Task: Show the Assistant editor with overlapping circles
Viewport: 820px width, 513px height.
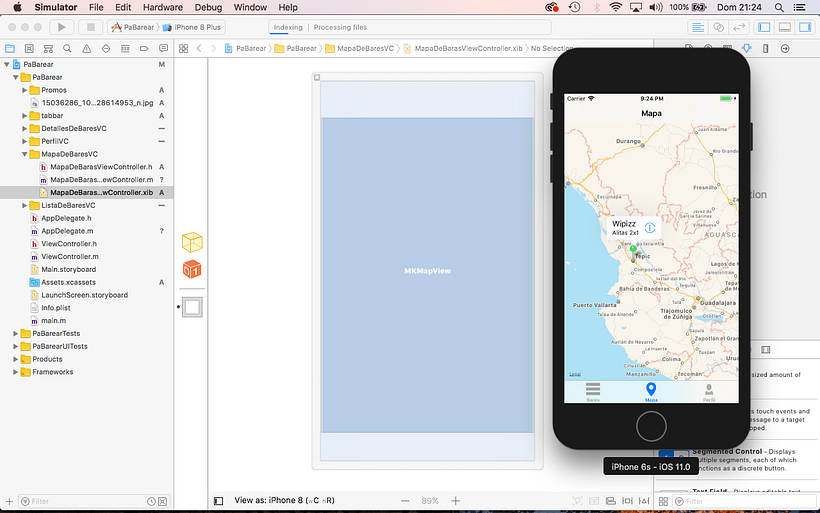Action: (719, 27)
